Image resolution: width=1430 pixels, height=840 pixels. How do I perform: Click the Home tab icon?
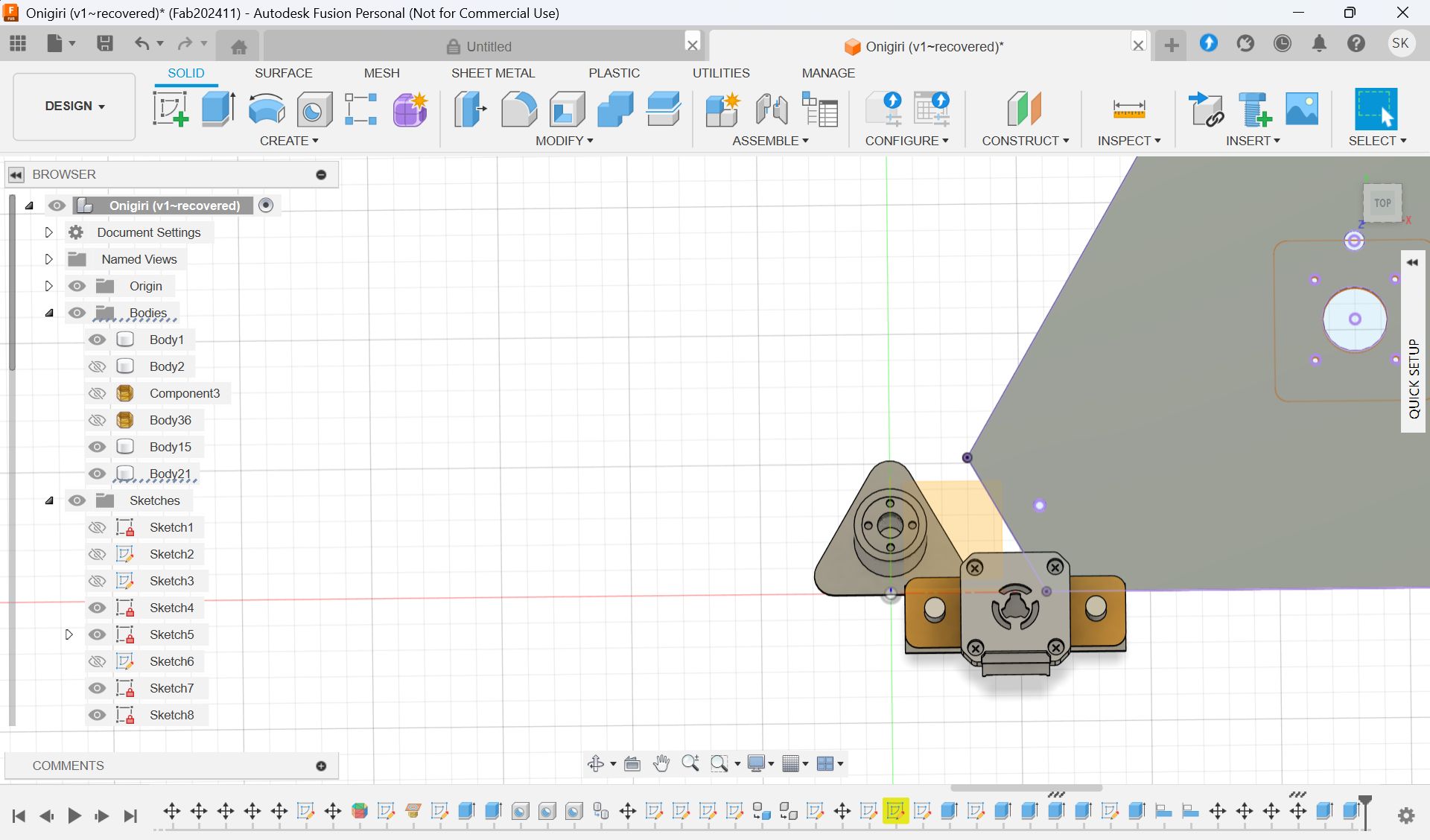pyautogui.click(x=239, y=47)
